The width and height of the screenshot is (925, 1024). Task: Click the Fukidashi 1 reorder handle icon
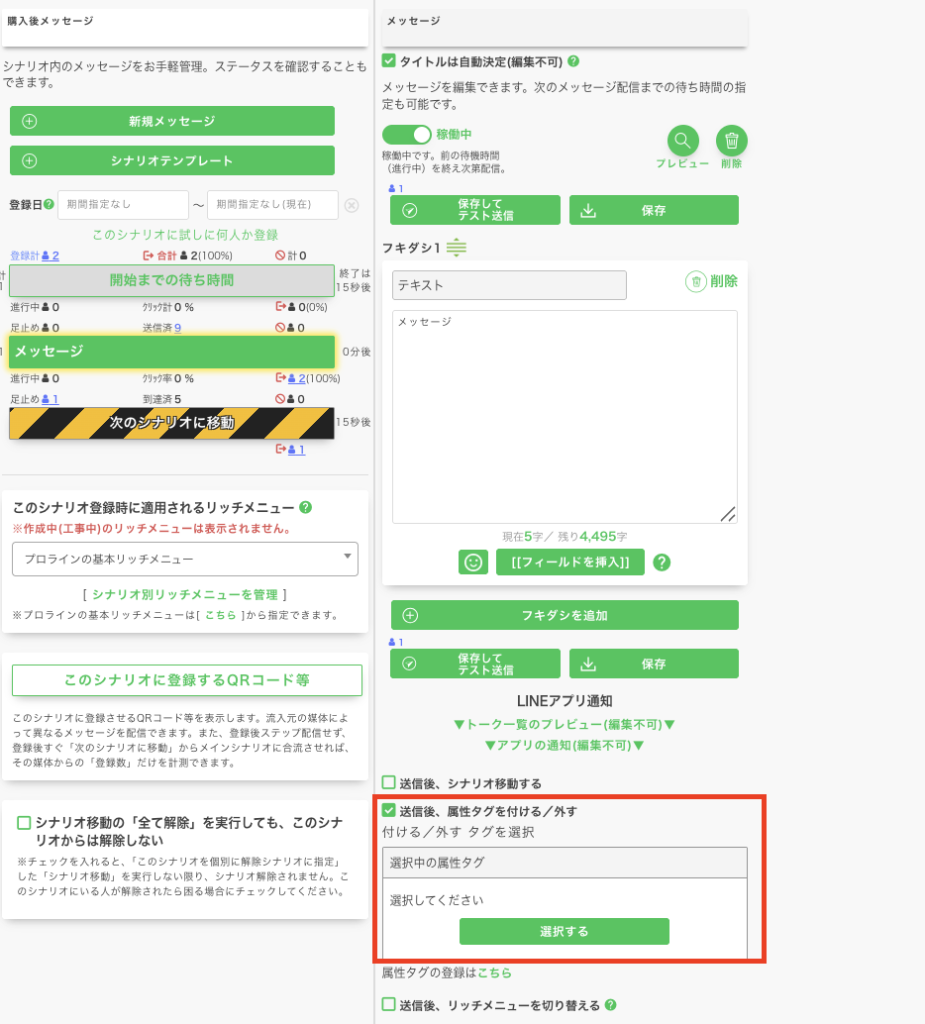coord(456,247)
